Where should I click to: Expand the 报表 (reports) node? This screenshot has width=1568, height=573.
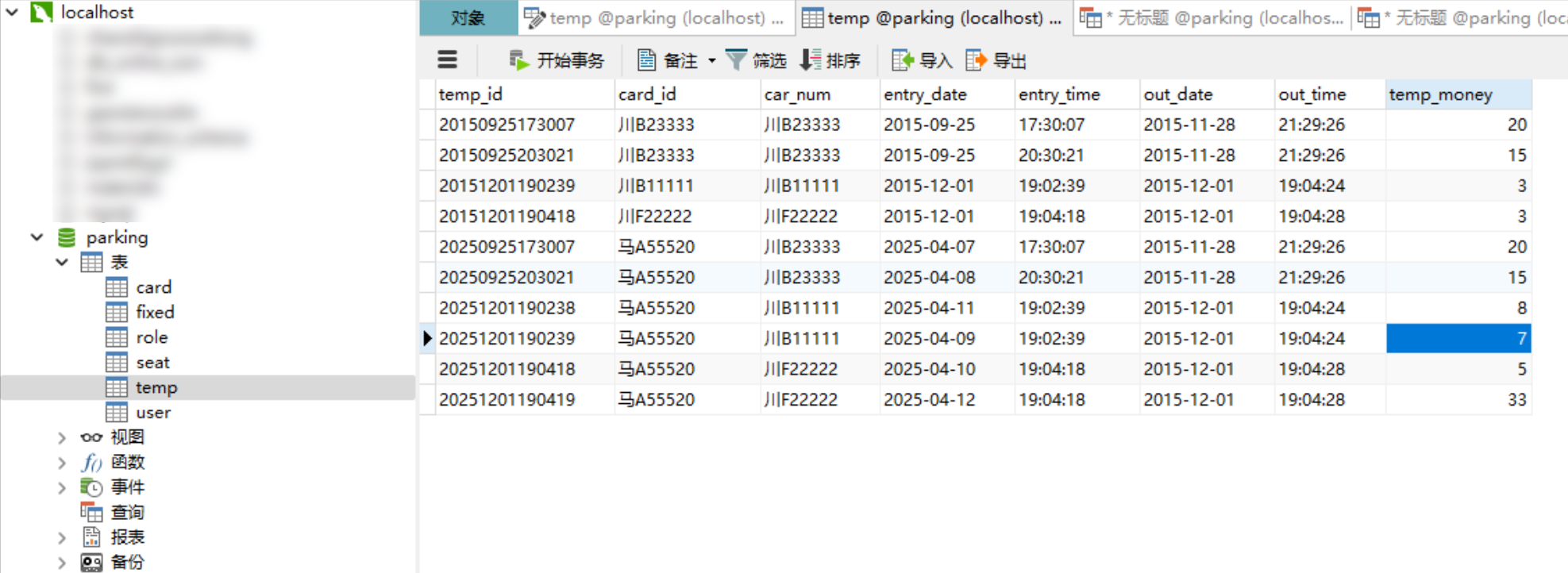point(62,537)
